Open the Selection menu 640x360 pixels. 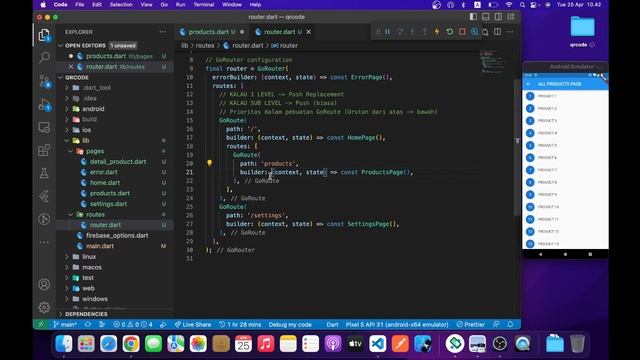pyautogui.click(x=121, y=4)
